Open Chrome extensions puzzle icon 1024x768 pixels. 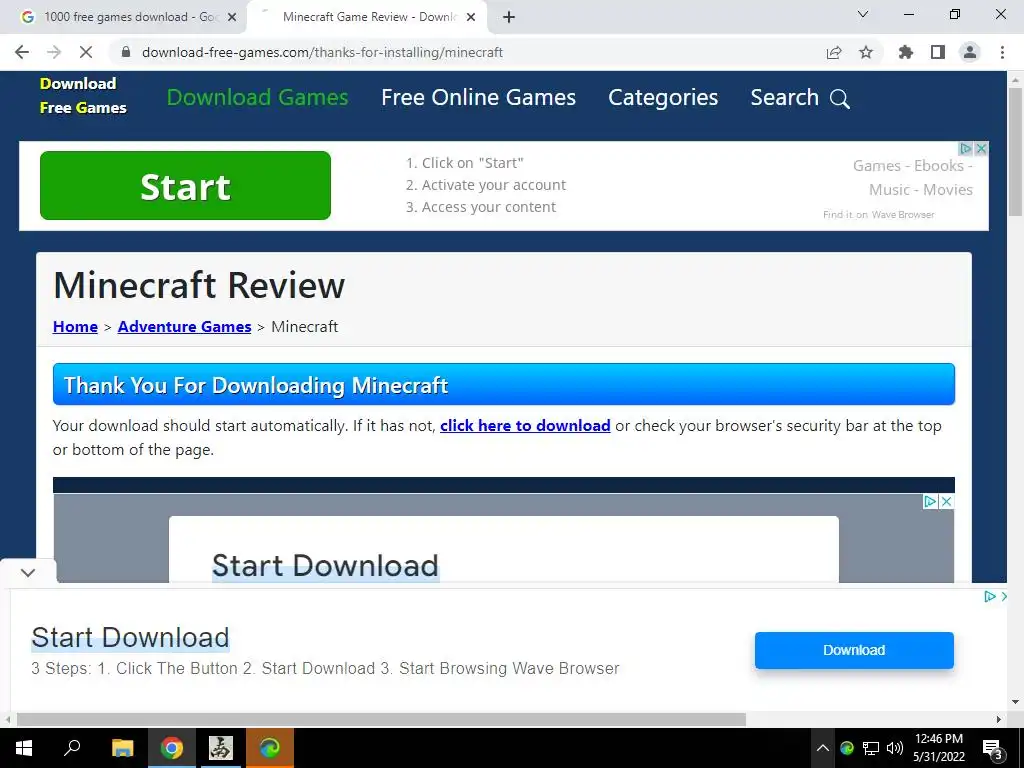[x=906, y=52]
